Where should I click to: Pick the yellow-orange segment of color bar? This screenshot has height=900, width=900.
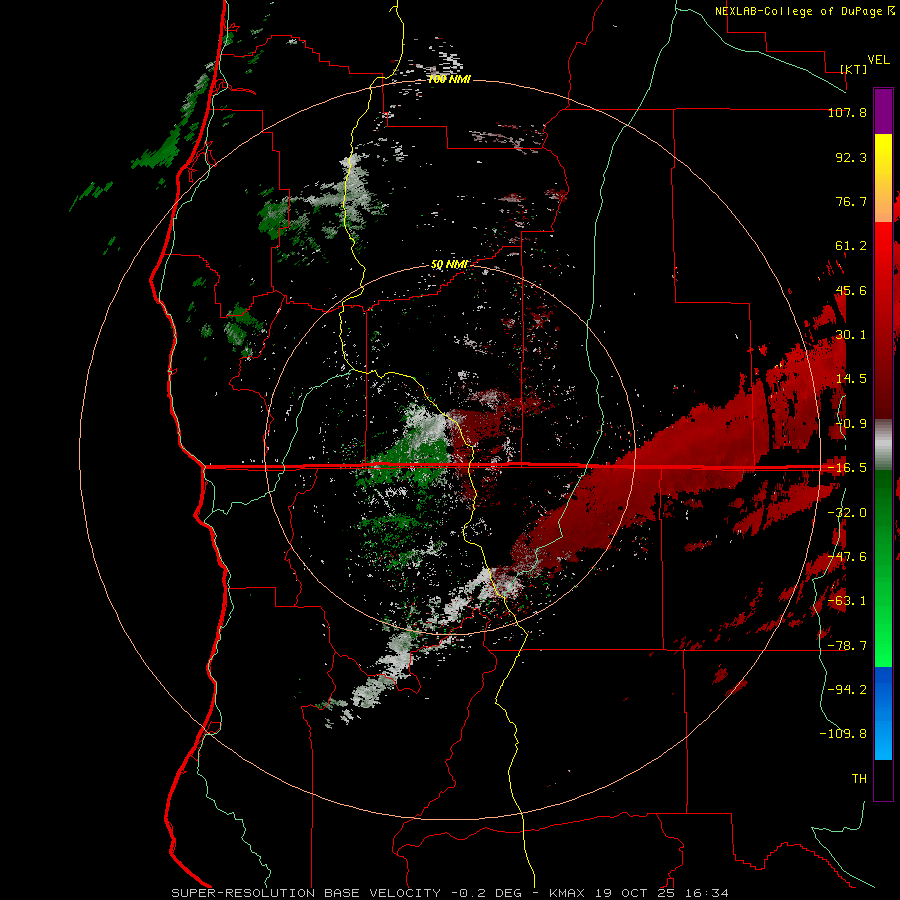[883, 178]
